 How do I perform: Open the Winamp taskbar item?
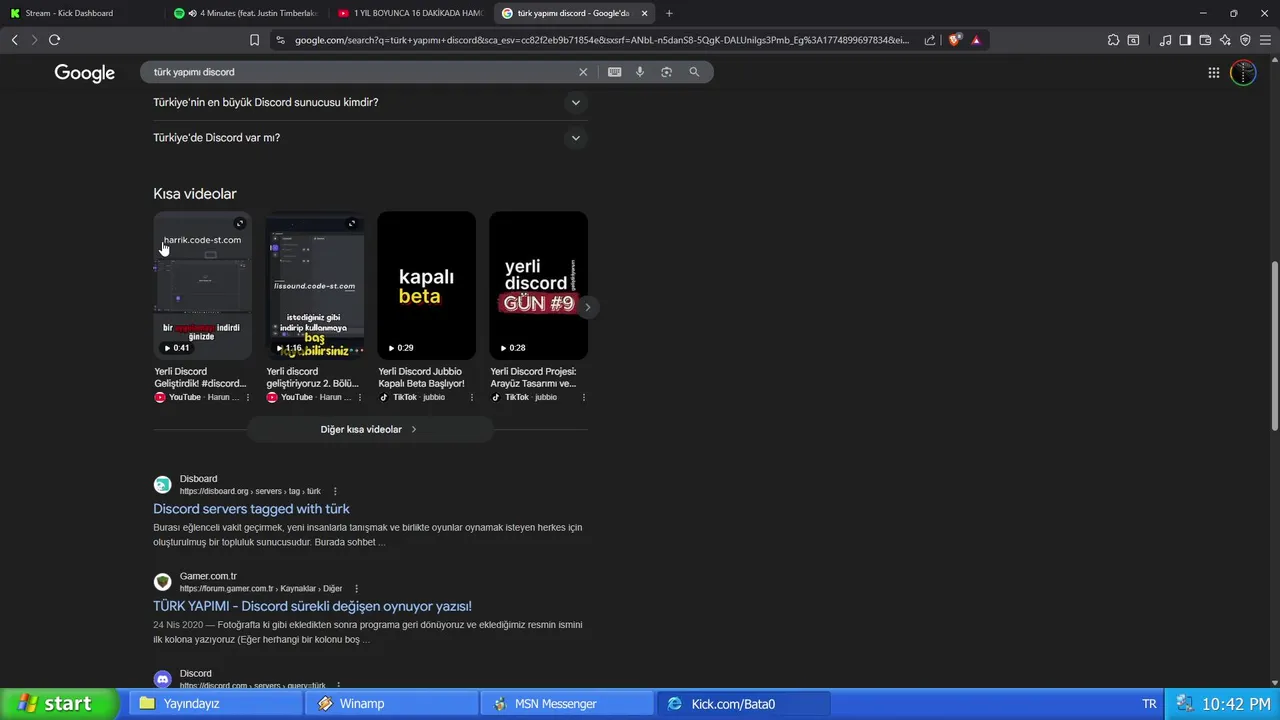pyautogui.click(x=392, y=704)
